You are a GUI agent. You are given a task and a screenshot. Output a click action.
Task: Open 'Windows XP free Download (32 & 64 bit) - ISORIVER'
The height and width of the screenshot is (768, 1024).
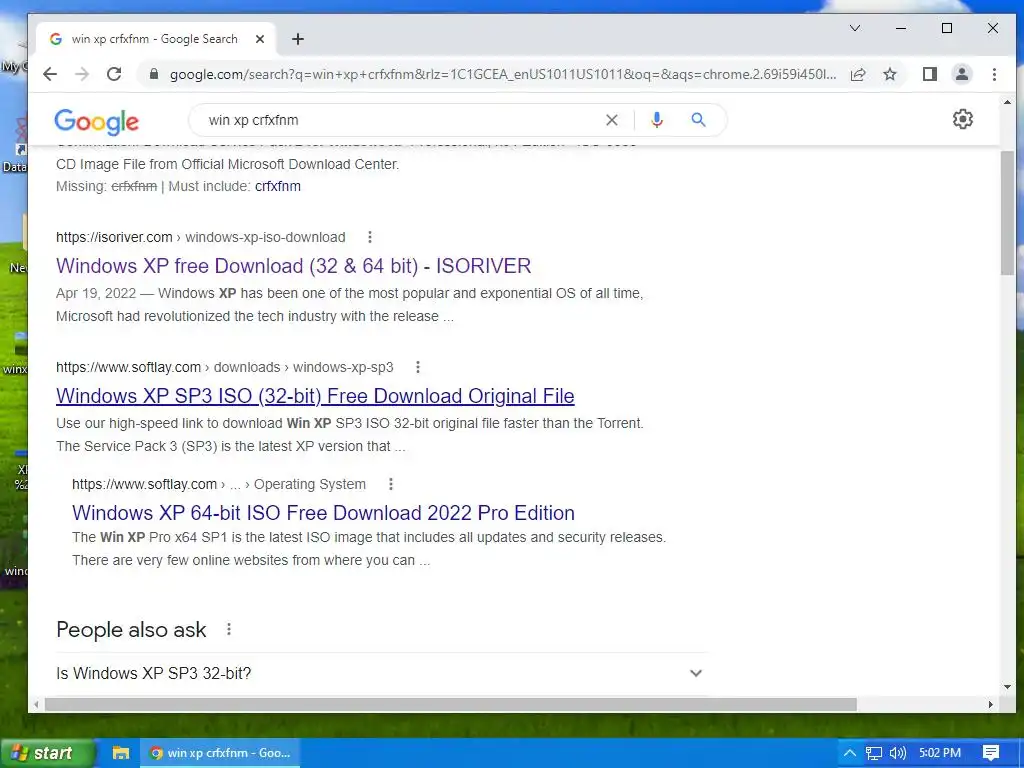click(293, 266)
